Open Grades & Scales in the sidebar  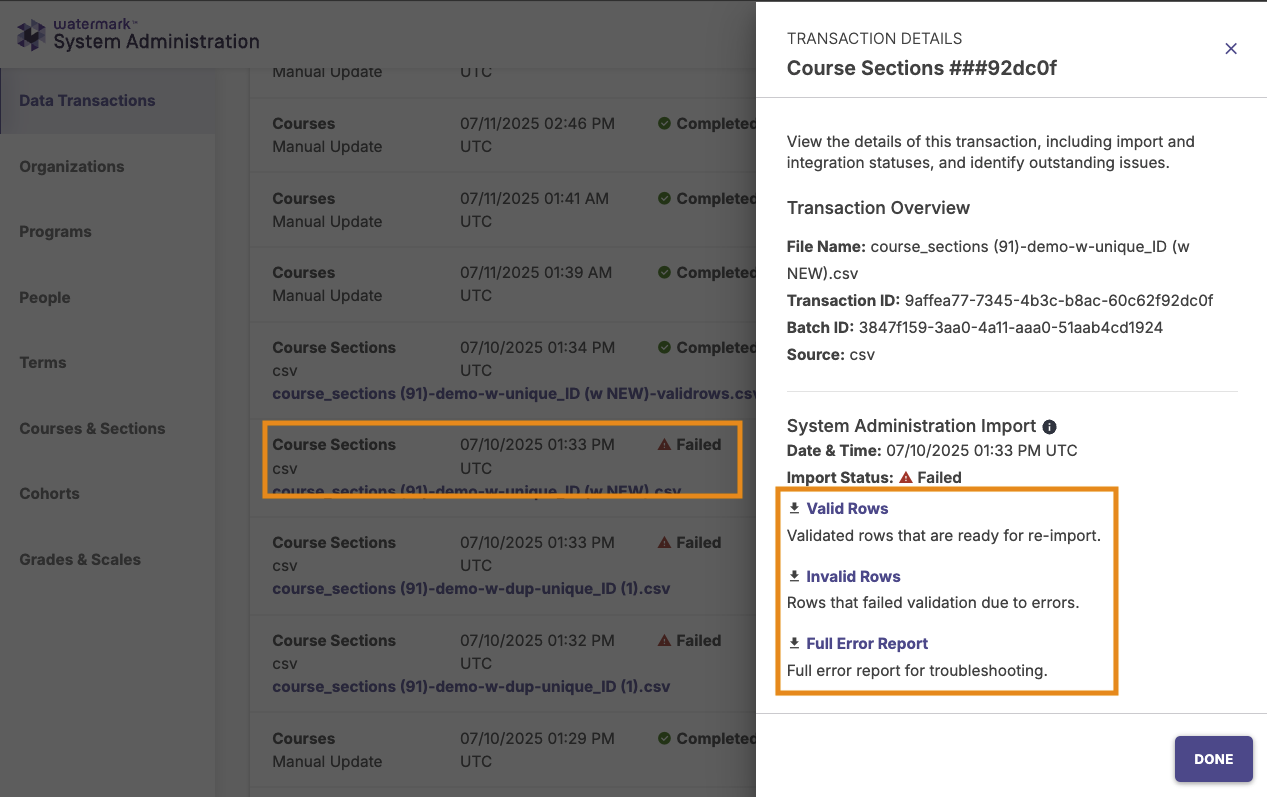click(x=80, y=559)
